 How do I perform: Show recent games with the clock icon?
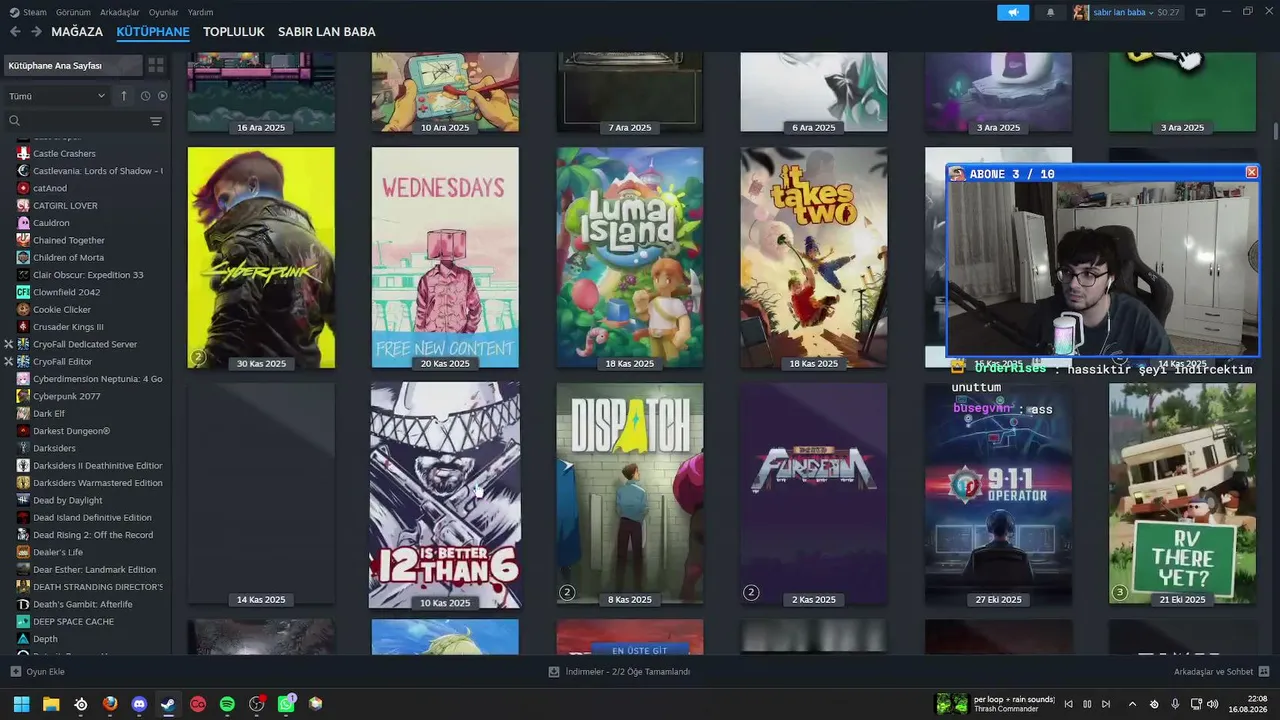point(145,96)
